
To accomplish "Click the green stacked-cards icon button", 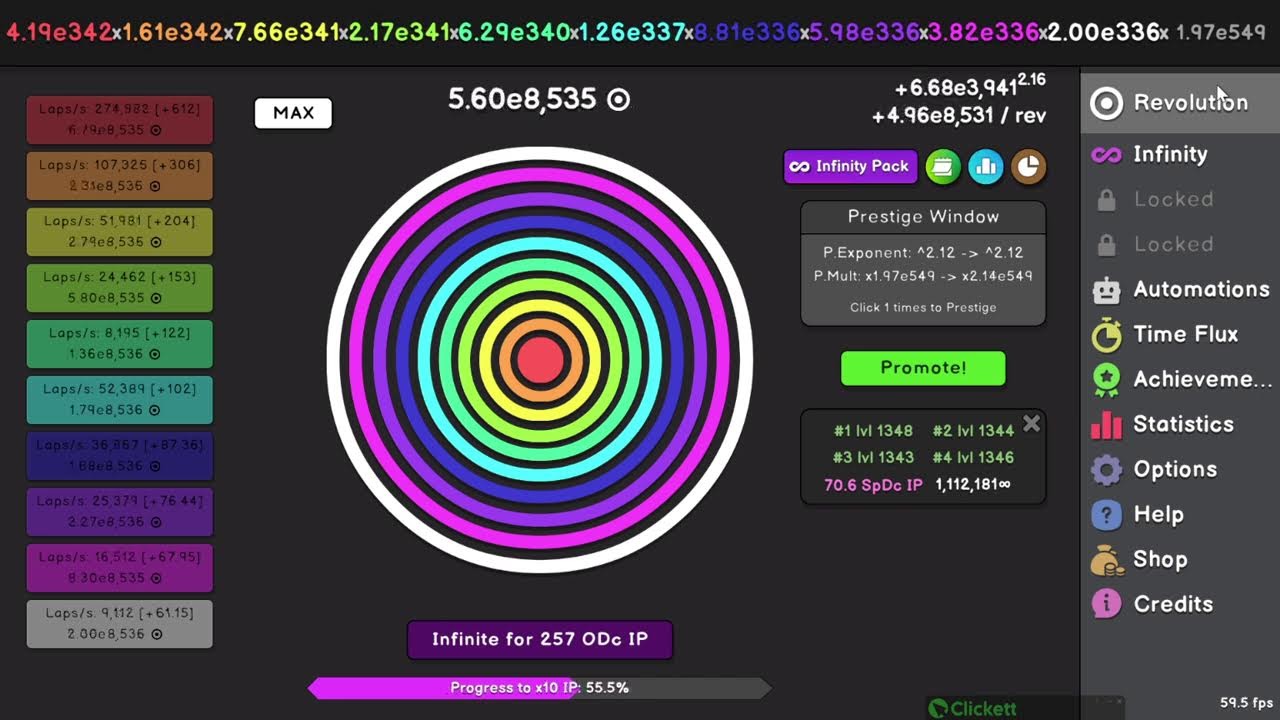I will (x=942, y=167).
